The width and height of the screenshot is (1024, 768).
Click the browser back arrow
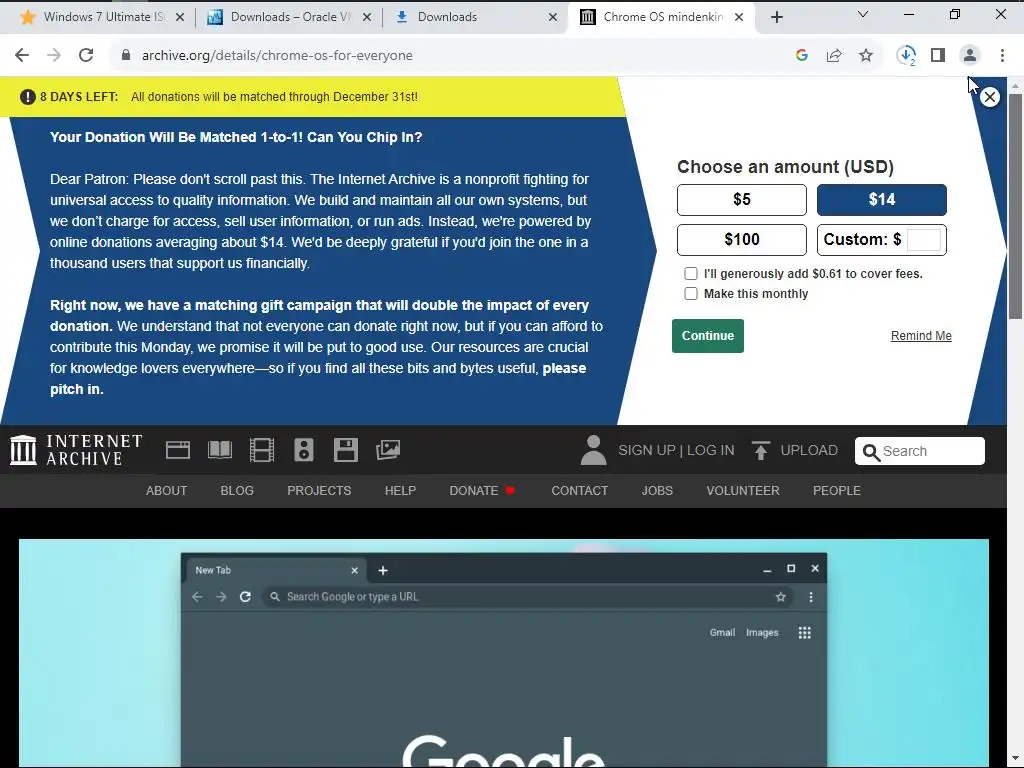tap(22, 56)
